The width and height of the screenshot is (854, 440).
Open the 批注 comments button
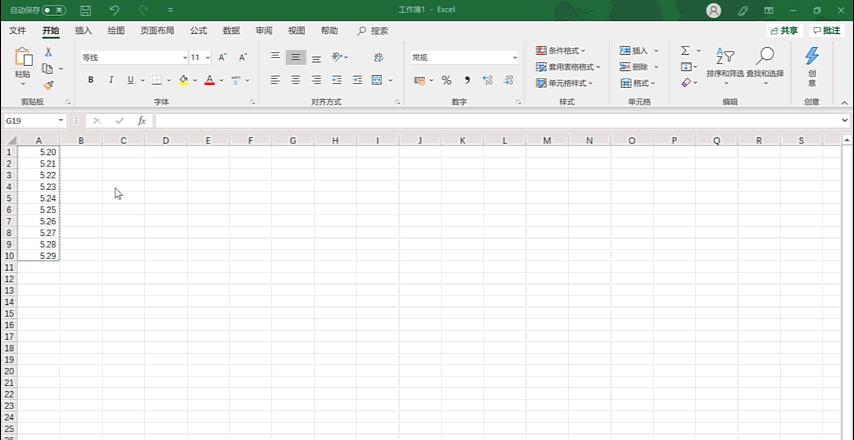tap(827, 31)
